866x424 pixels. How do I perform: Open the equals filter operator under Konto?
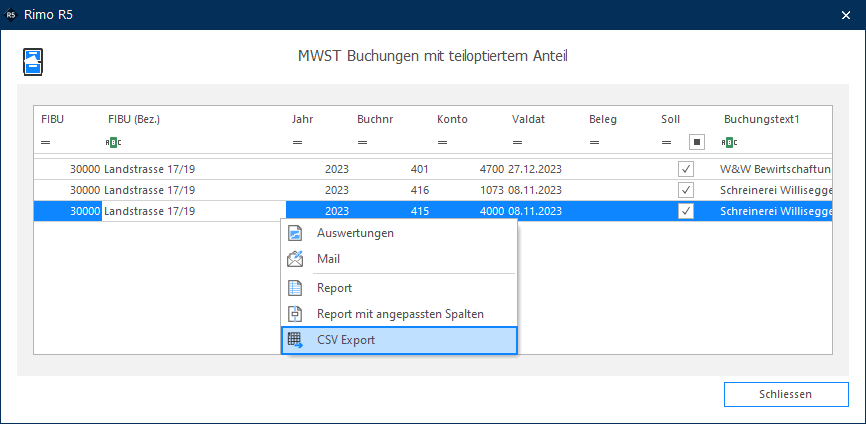coord(442,143)
